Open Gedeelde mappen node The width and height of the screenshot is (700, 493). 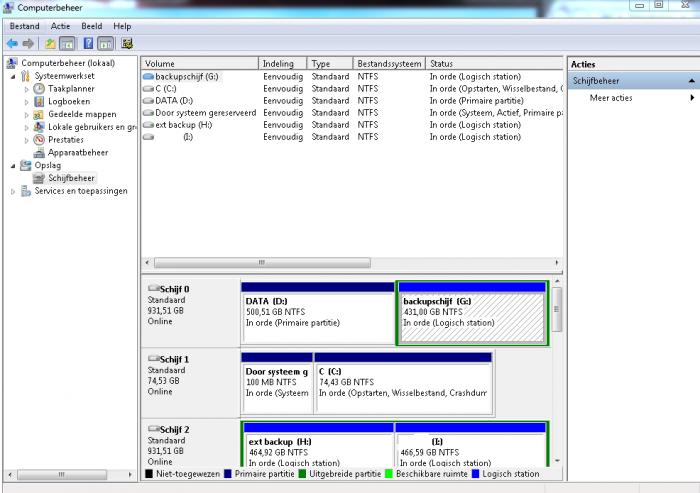[x=81, y=114]
